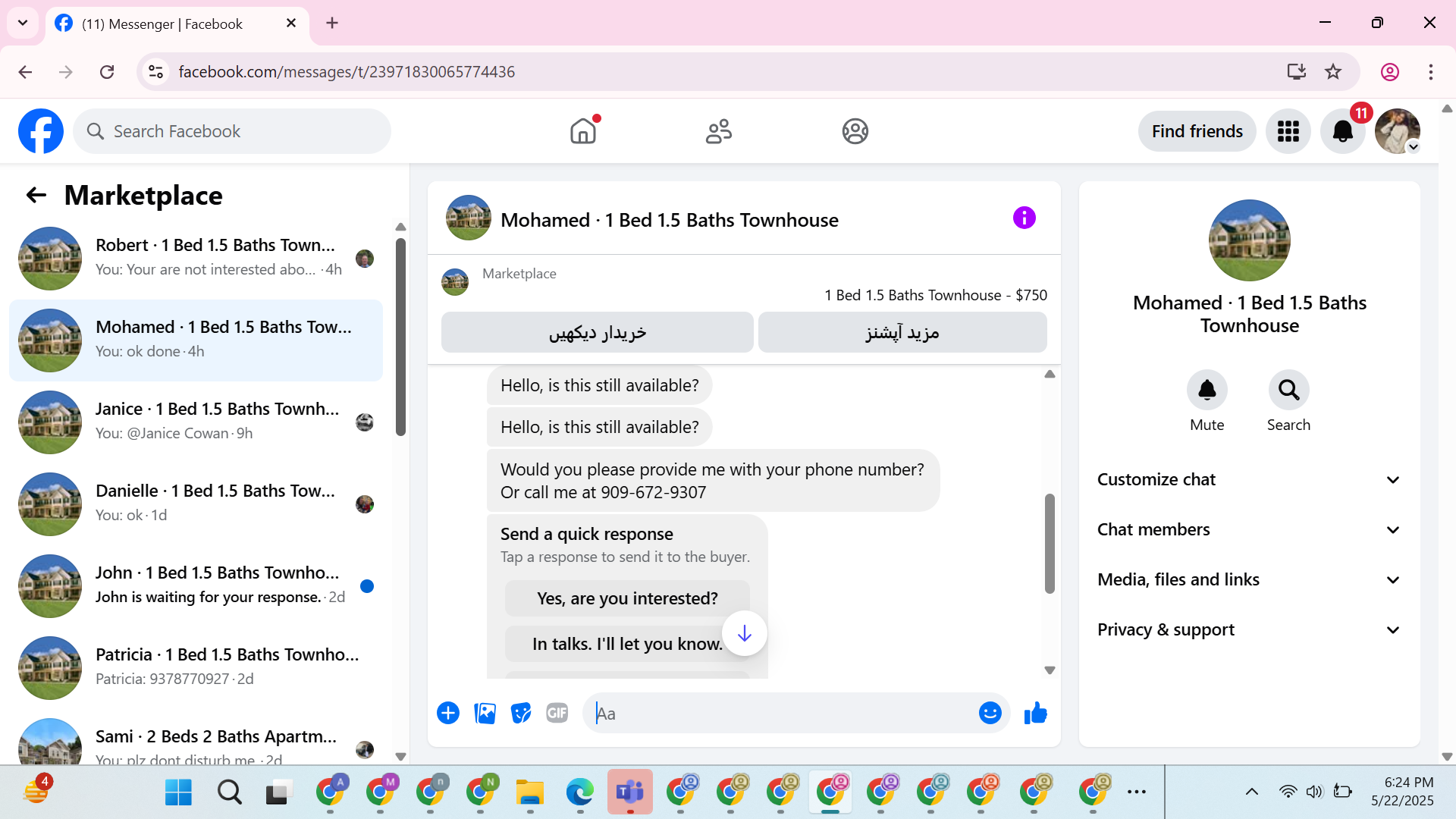The image size is (1456, 819).
Task: Open Janice's townhouse conversation
Action: pyautogui.click(x=196, y=422)
